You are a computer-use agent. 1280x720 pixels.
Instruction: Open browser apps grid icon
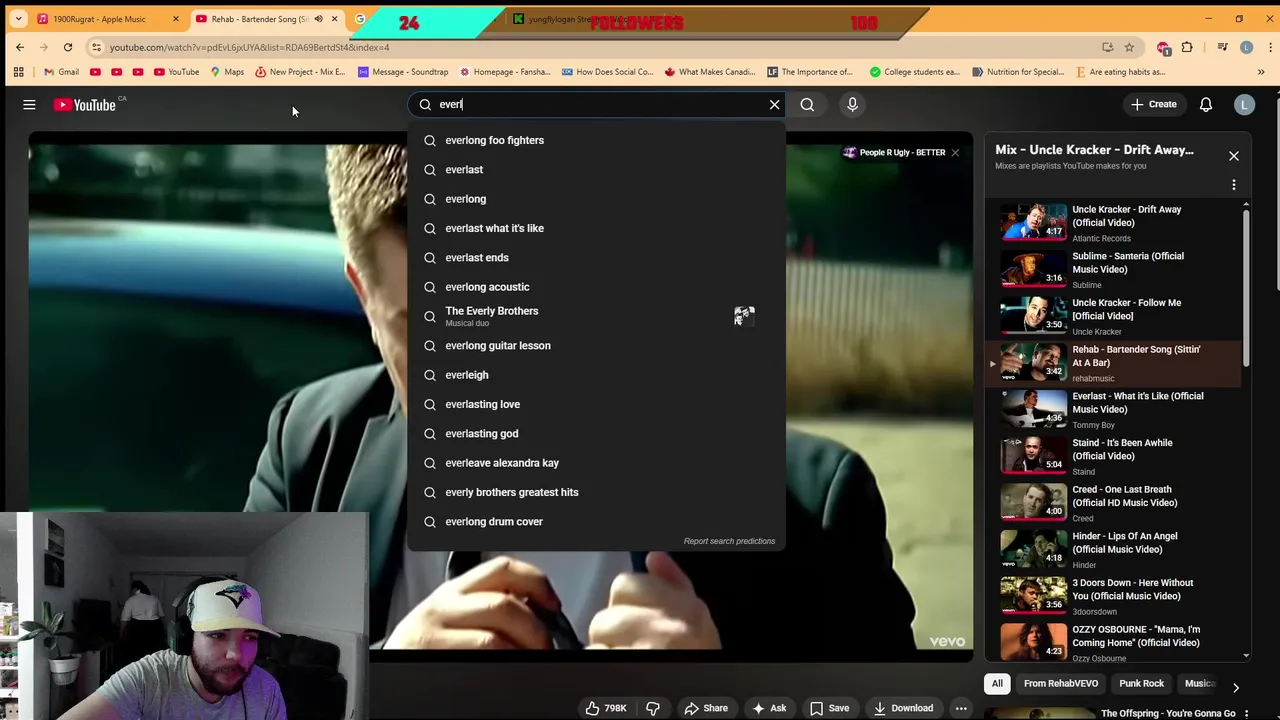pyautogui.click(x=18, y=72)
